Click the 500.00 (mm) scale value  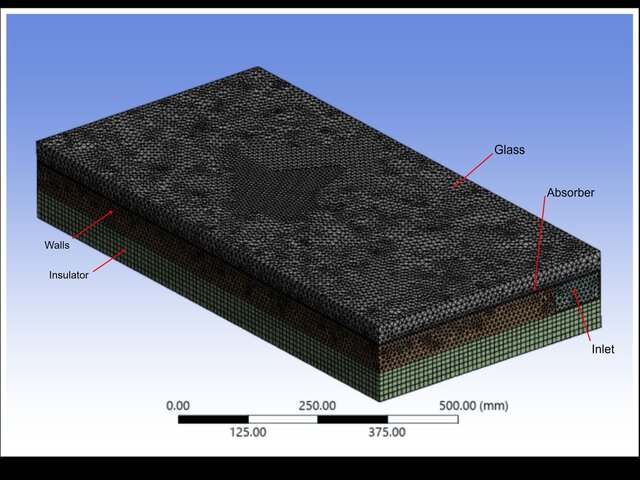(473, 406)
